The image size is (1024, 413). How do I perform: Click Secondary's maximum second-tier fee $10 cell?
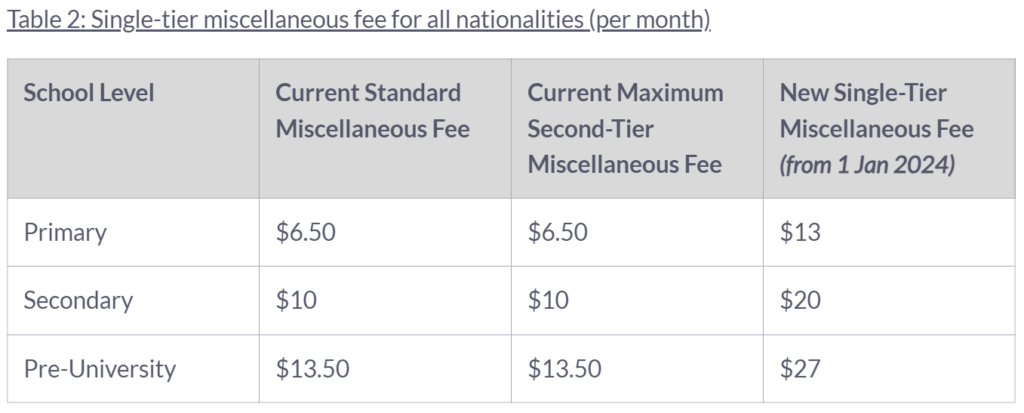(x=548, y=301)
